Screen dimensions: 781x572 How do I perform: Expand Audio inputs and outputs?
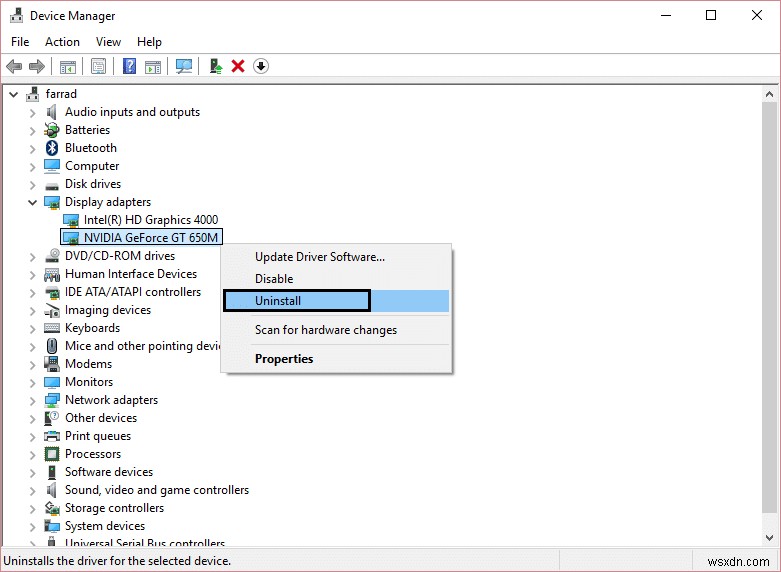[x=32, y=113]
